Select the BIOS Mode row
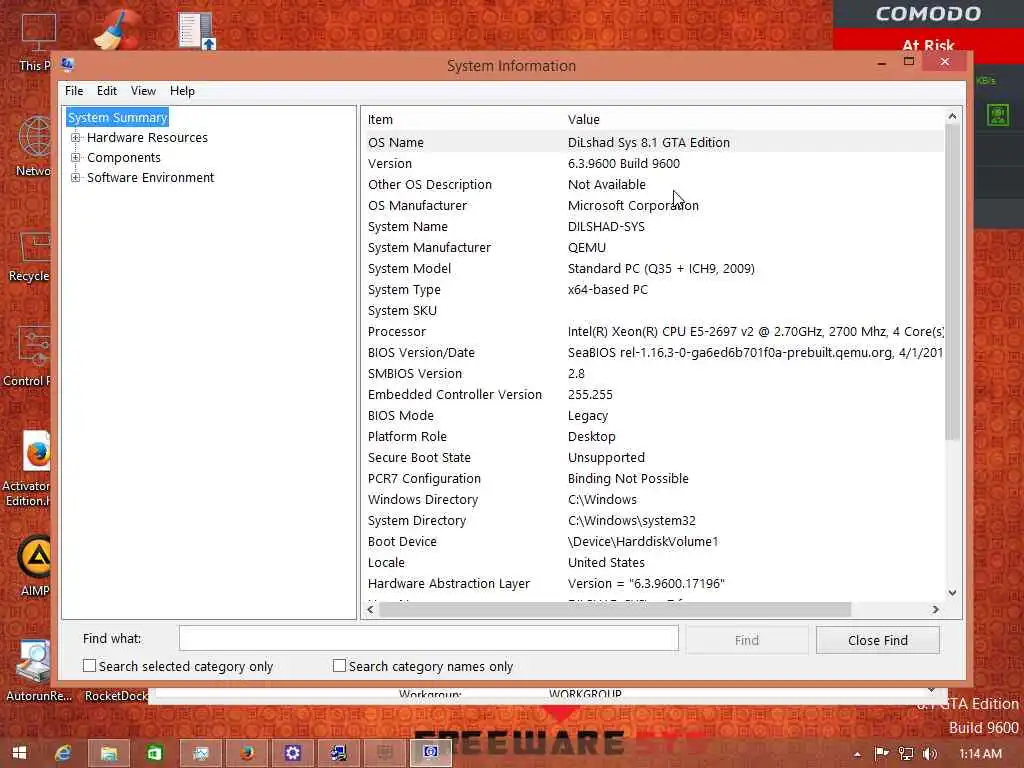This screenshot has height=768, width=1024. 653,415
